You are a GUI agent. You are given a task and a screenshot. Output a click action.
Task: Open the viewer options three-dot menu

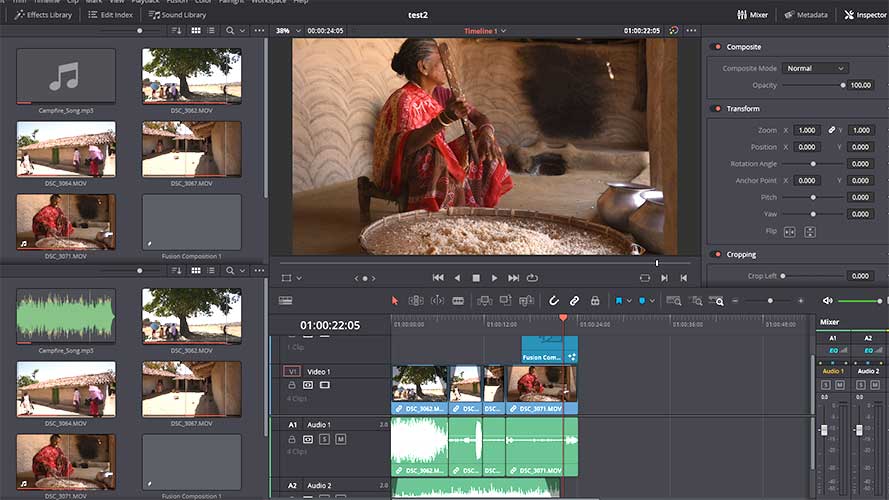[x=691, y=31]
